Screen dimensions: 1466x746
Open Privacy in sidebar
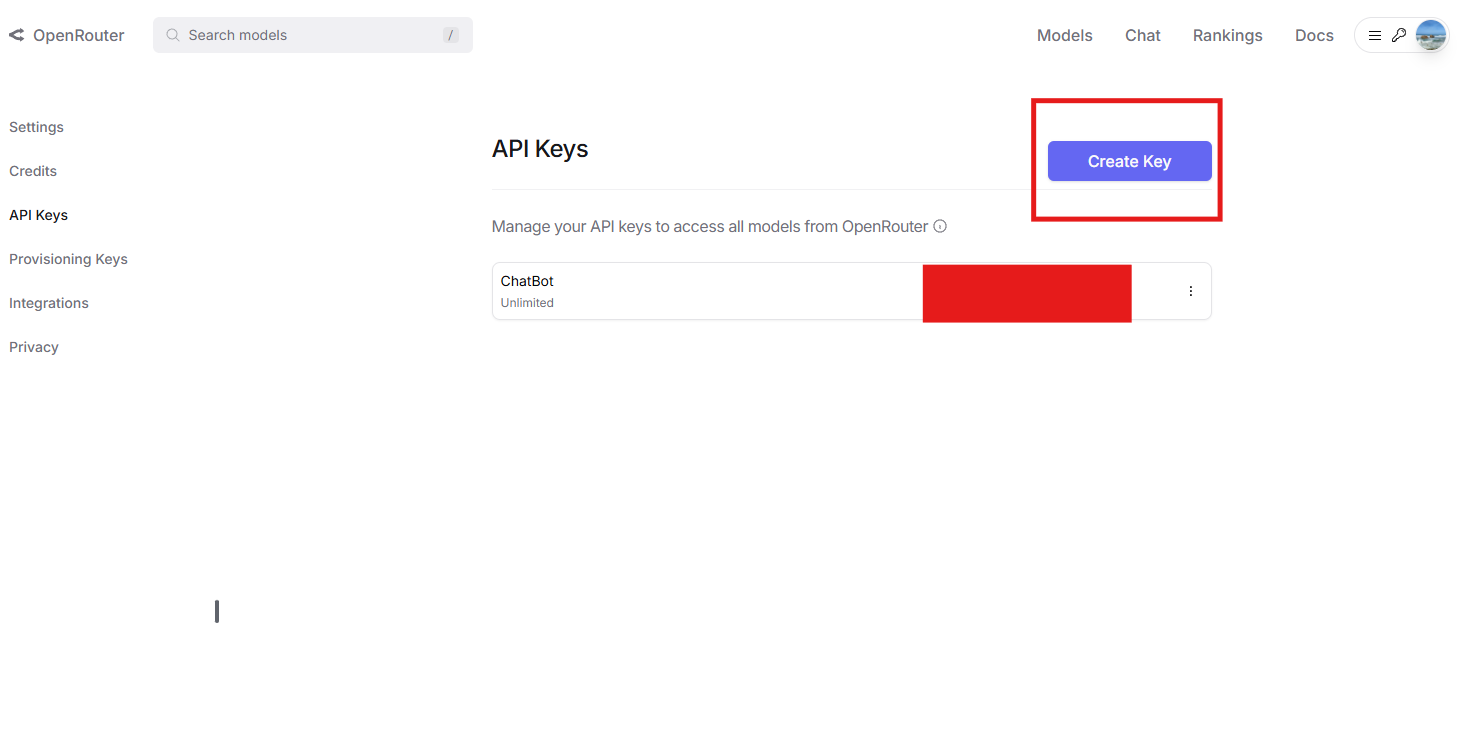pos(34,347)
